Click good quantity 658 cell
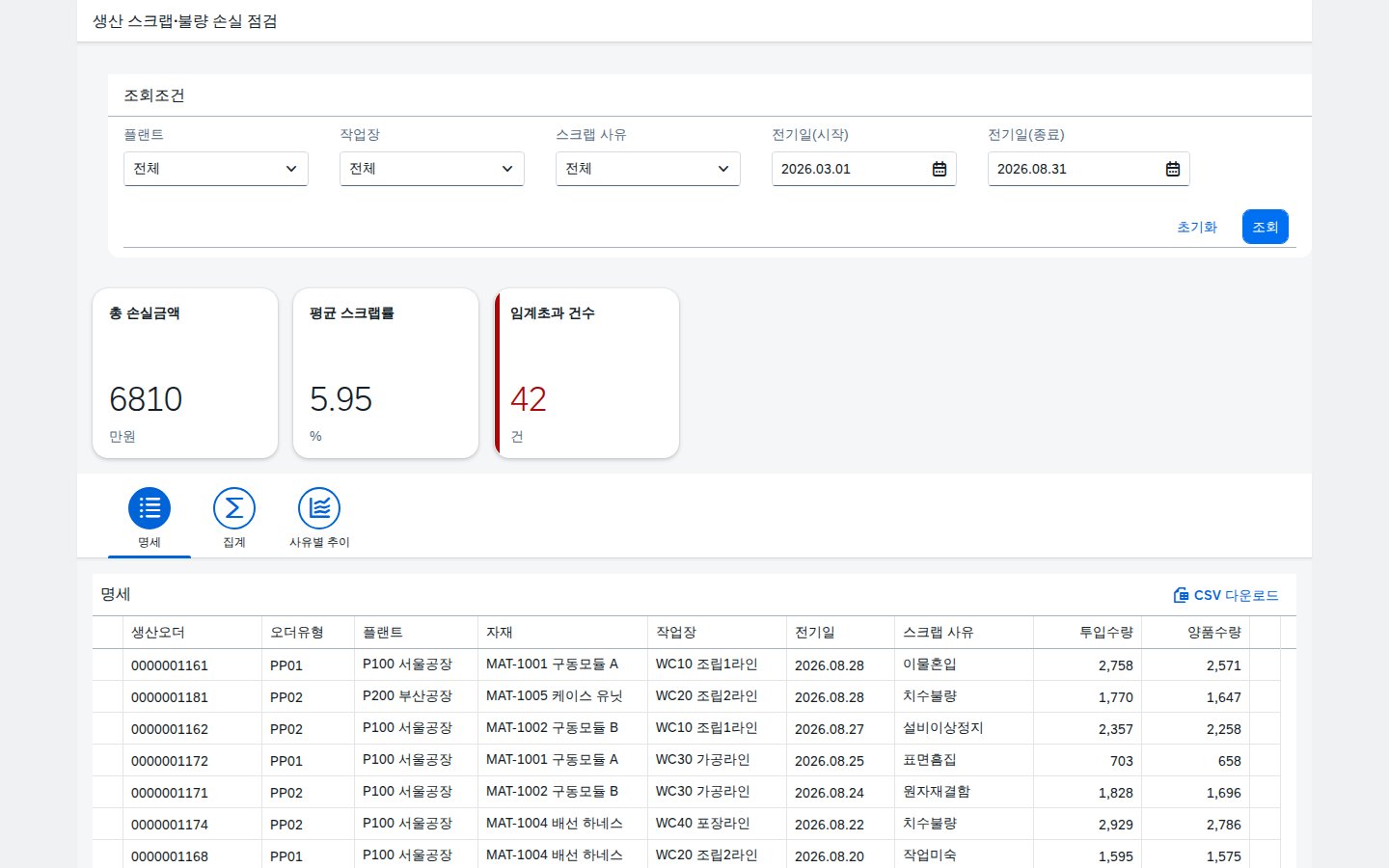Image resolution: width=1389 pixels, height=868 pixels. tap(1196, 760)
